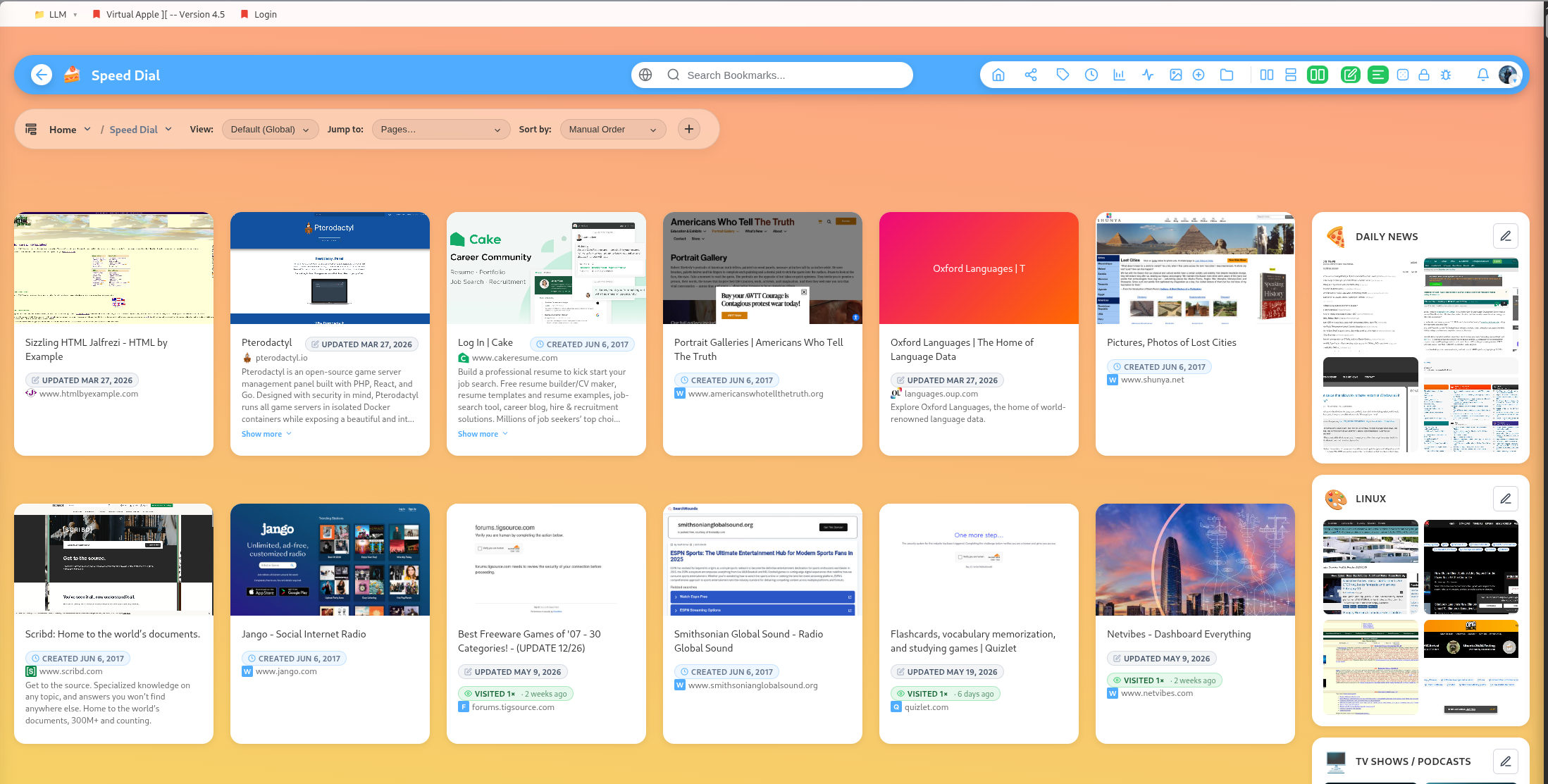Click the list icon left of Home breadcrumb
This screenshot has height=784, width=1548.
coord(31,129)
